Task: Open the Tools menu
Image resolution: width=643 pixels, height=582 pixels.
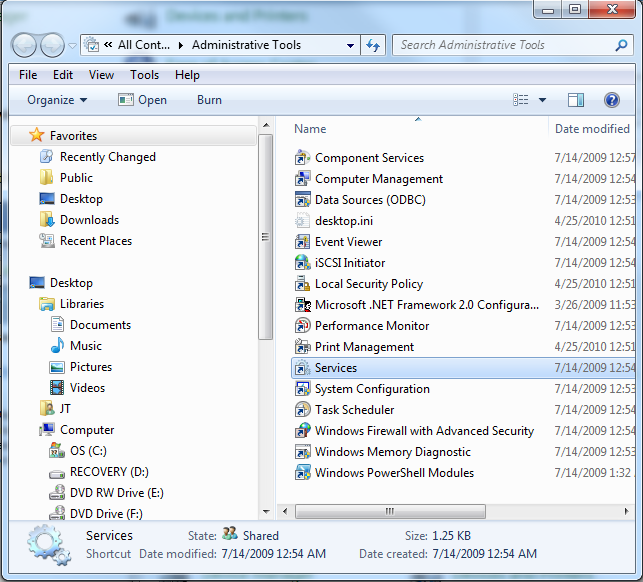Action: coord(144,75)
